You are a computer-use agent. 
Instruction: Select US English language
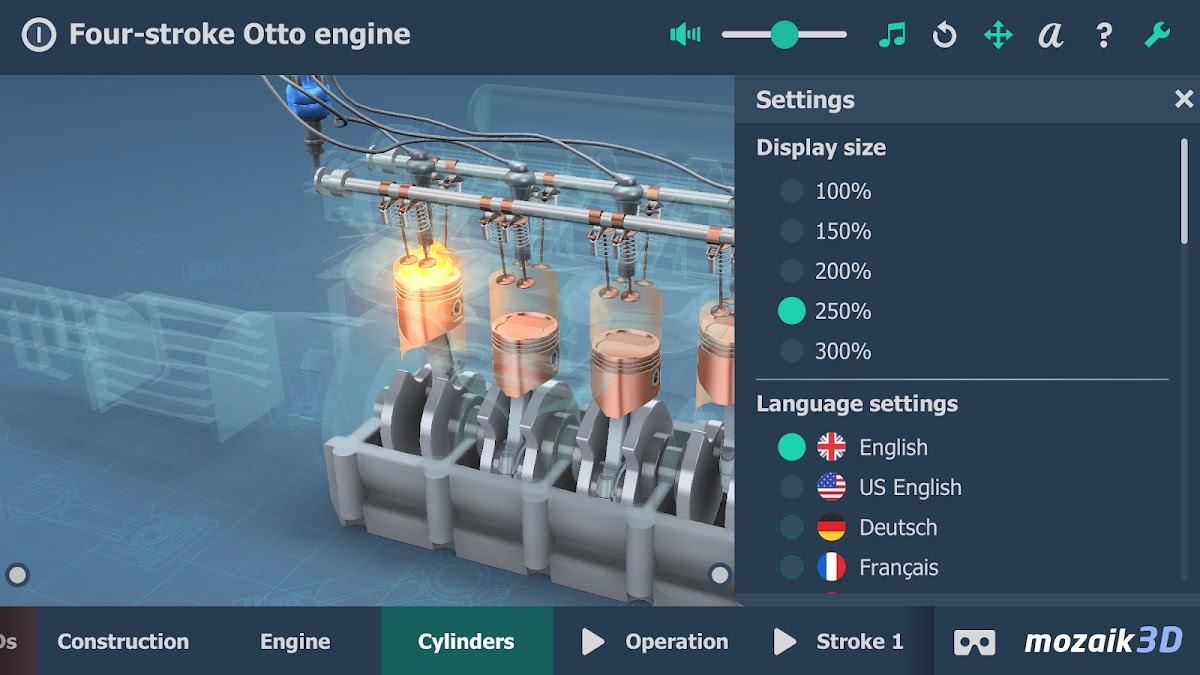coord(792,487)
